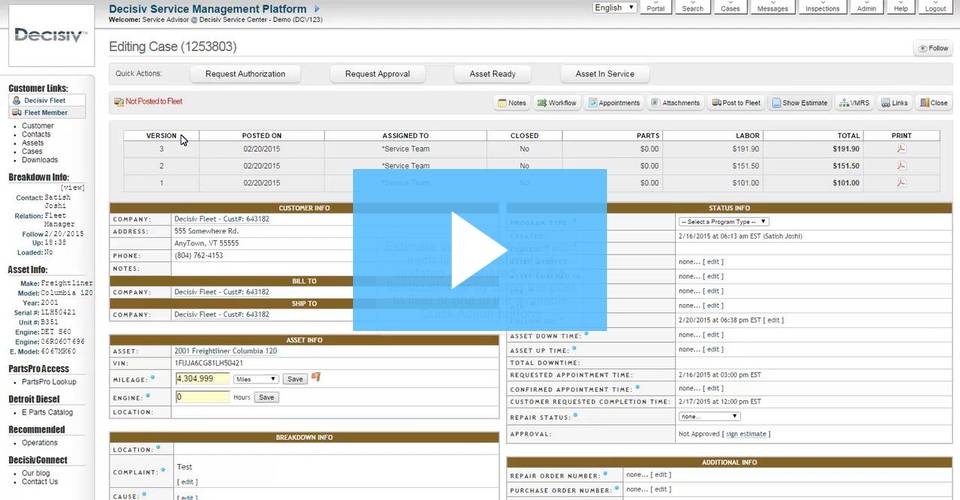Image resolution: width=960 pixels, height=500 pixels.
Task: Open Appointments
Action: point(614,103)
